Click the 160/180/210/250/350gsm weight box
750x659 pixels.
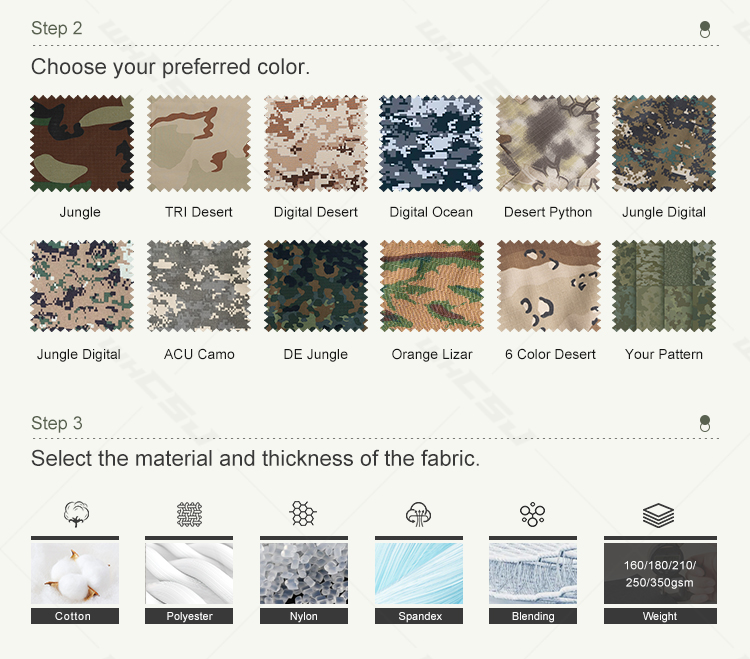659,573
